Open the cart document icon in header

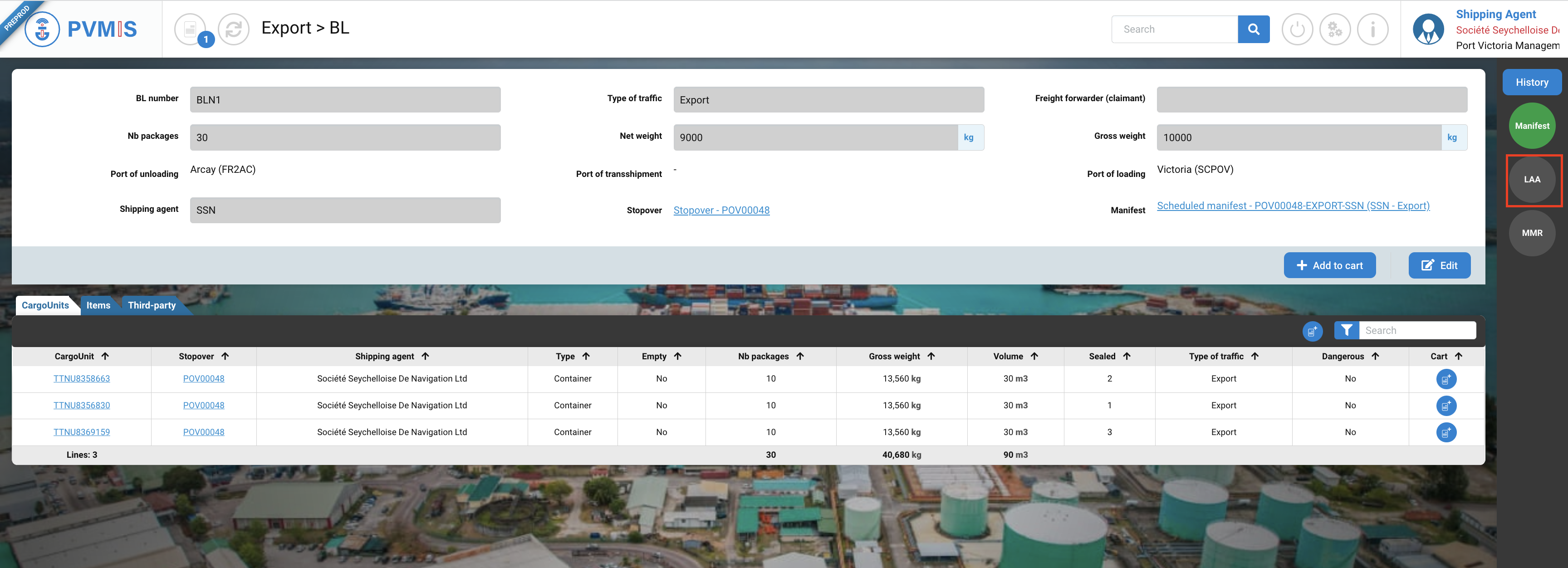190,29
